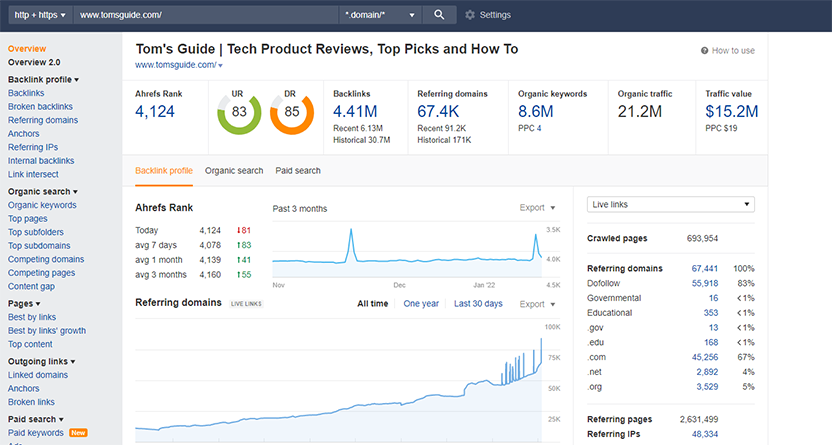Expand the www.tomsguide.com/ URL dropdown arrow
Screen dimensions: 832x445
pos(220,65)
